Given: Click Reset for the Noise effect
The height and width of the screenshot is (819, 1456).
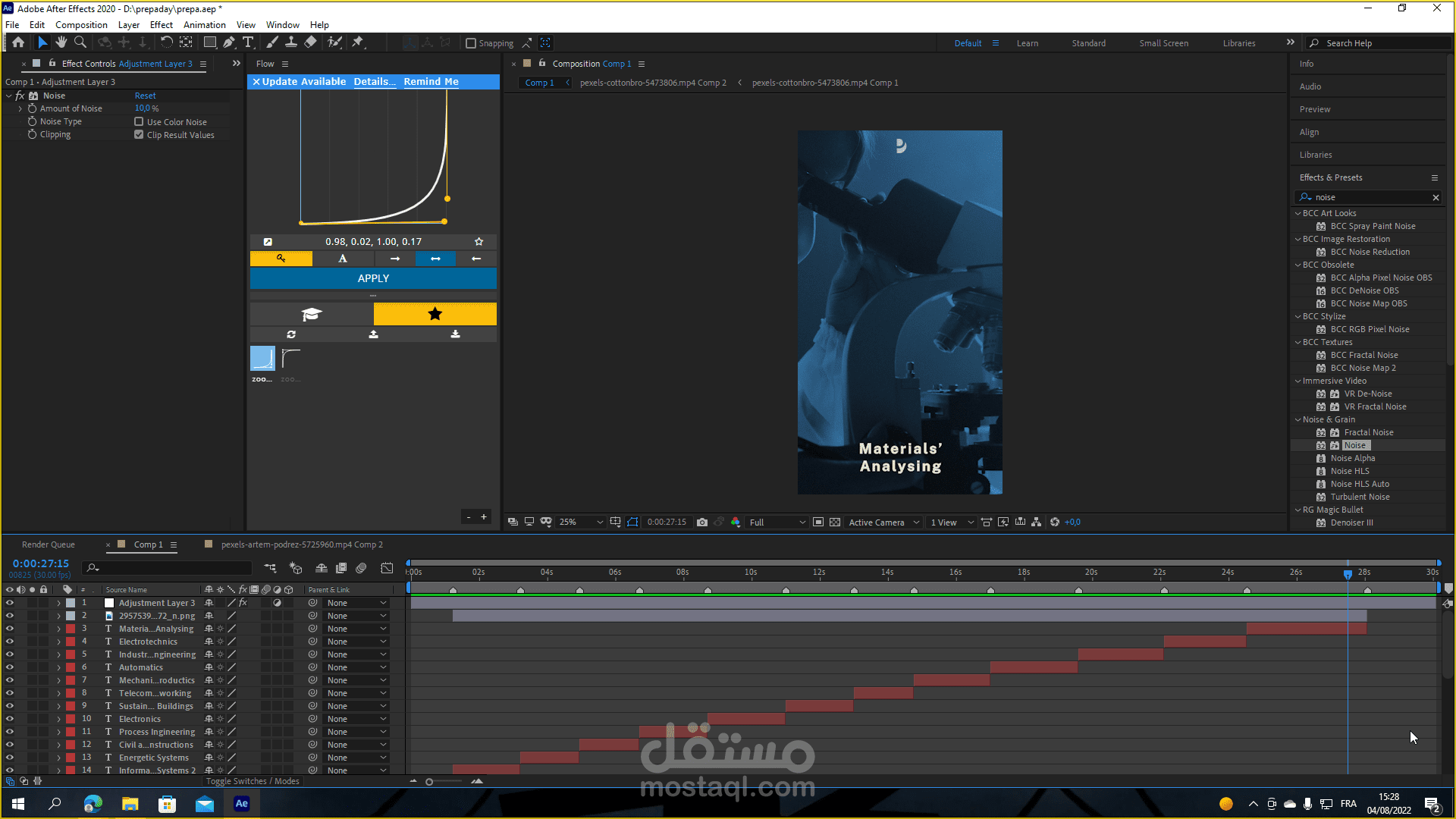Looking at the screenshot, I should (145, 96).
